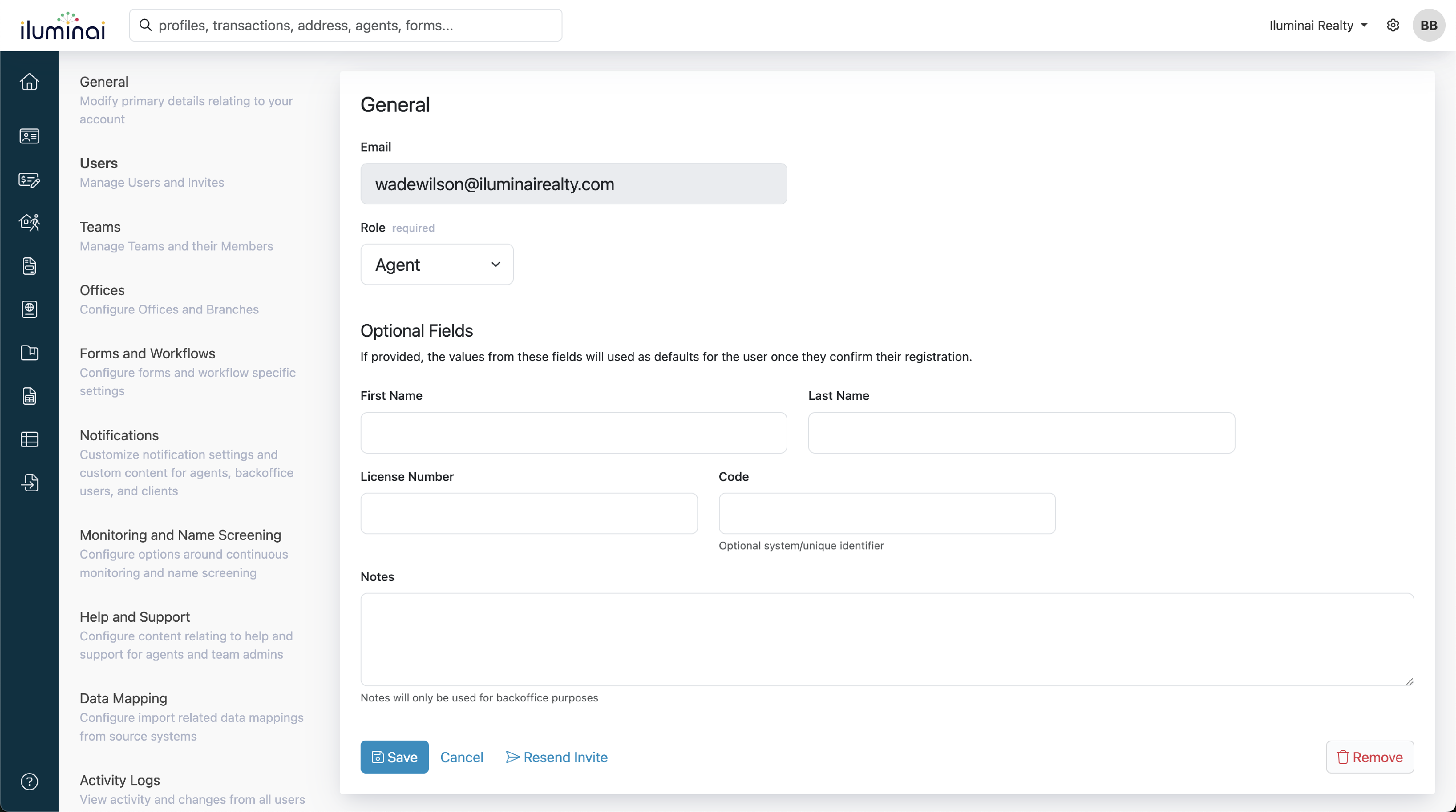Click the iluminai logo
The width and height of the screenshot is (1456, 812).
pos(63,25)
